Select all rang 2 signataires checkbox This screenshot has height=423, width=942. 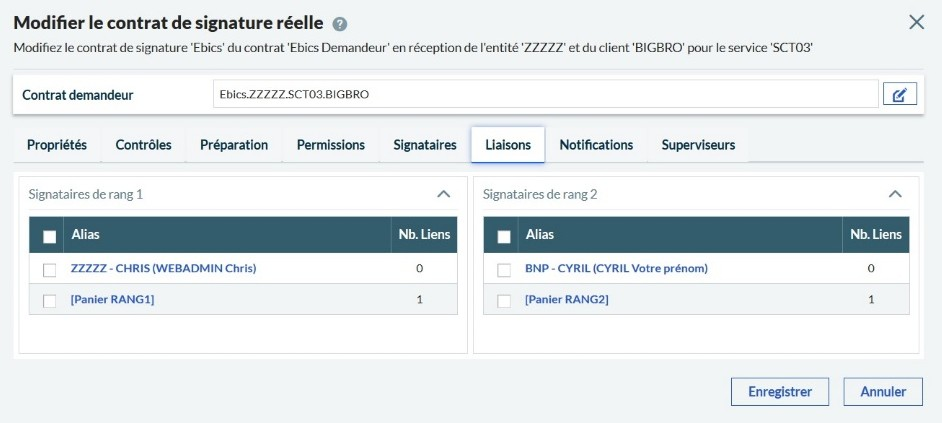pyautogui.click(x=504, y=236)
